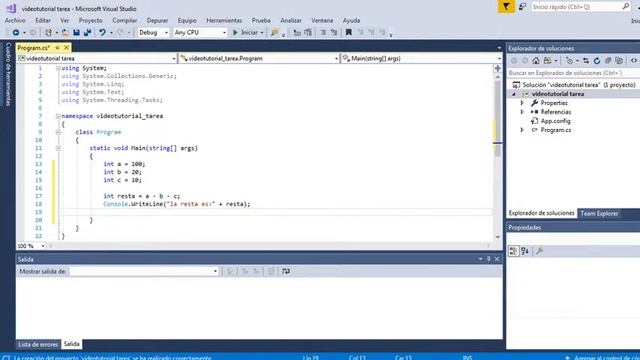Toggle auto-hide pin of Salida panel
The image size is (640, 360).
(x=489, y=259)
